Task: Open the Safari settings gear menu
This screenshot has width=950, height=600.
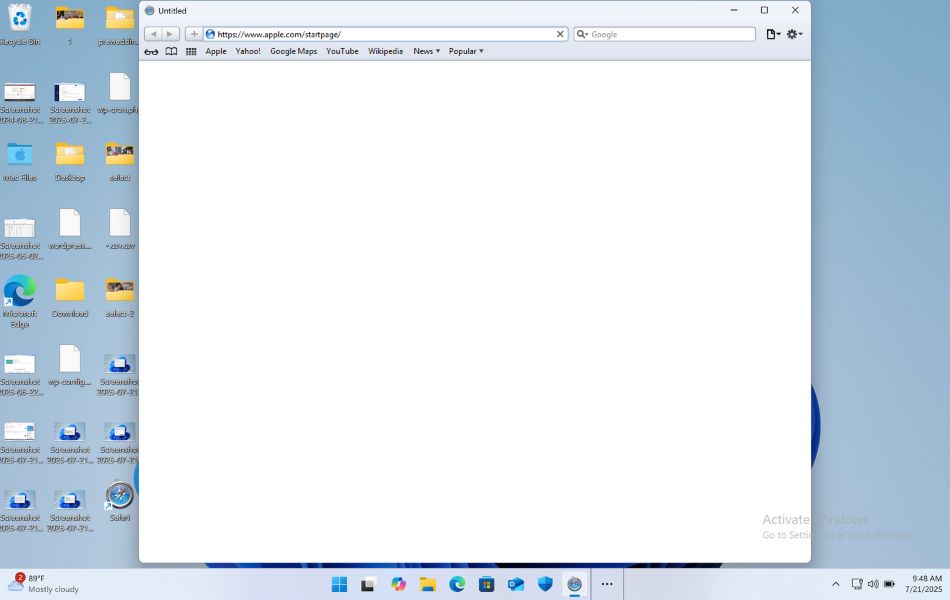Action: (794, 34)
